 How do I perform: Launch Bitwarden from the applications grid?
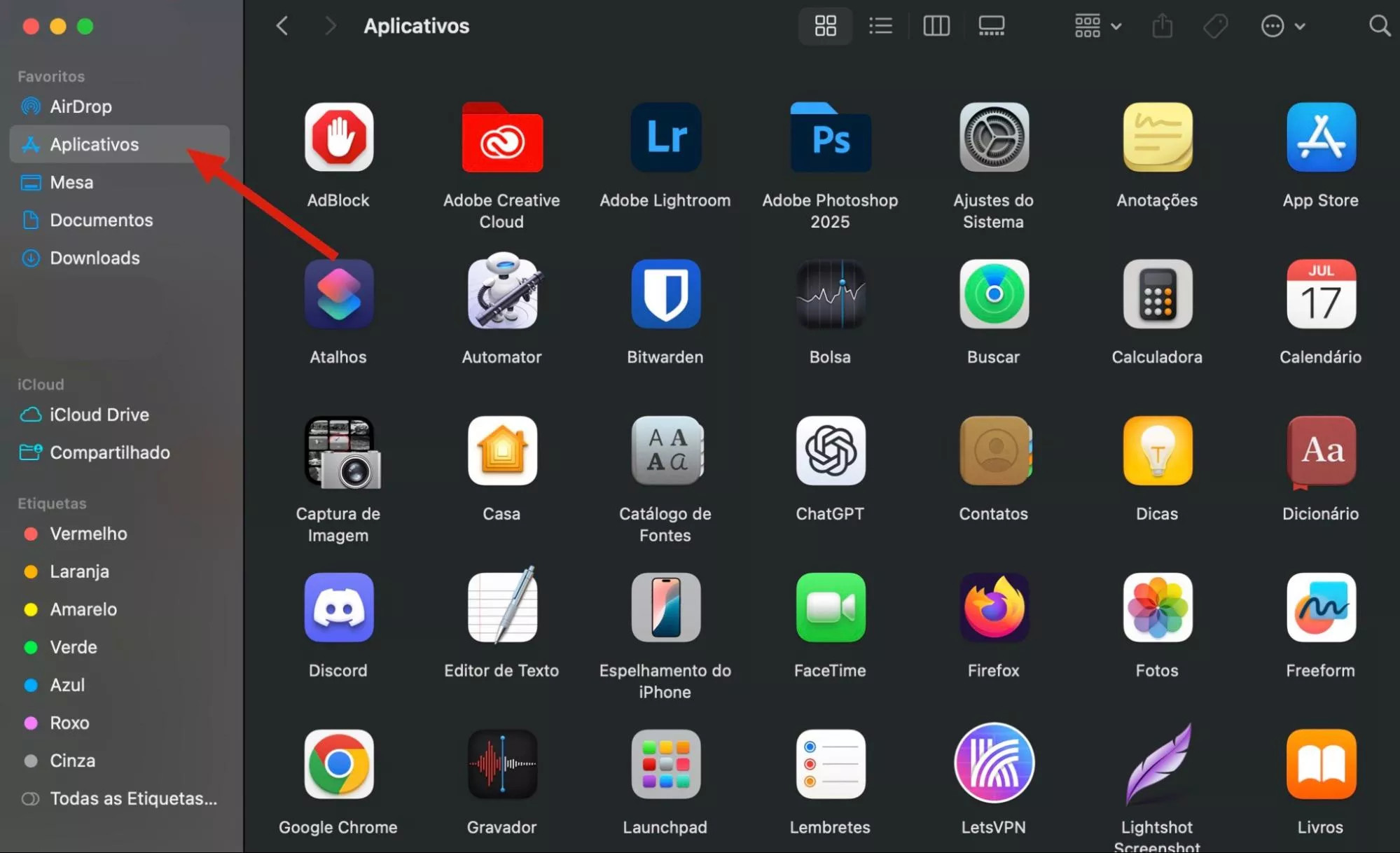coord(665,294)
